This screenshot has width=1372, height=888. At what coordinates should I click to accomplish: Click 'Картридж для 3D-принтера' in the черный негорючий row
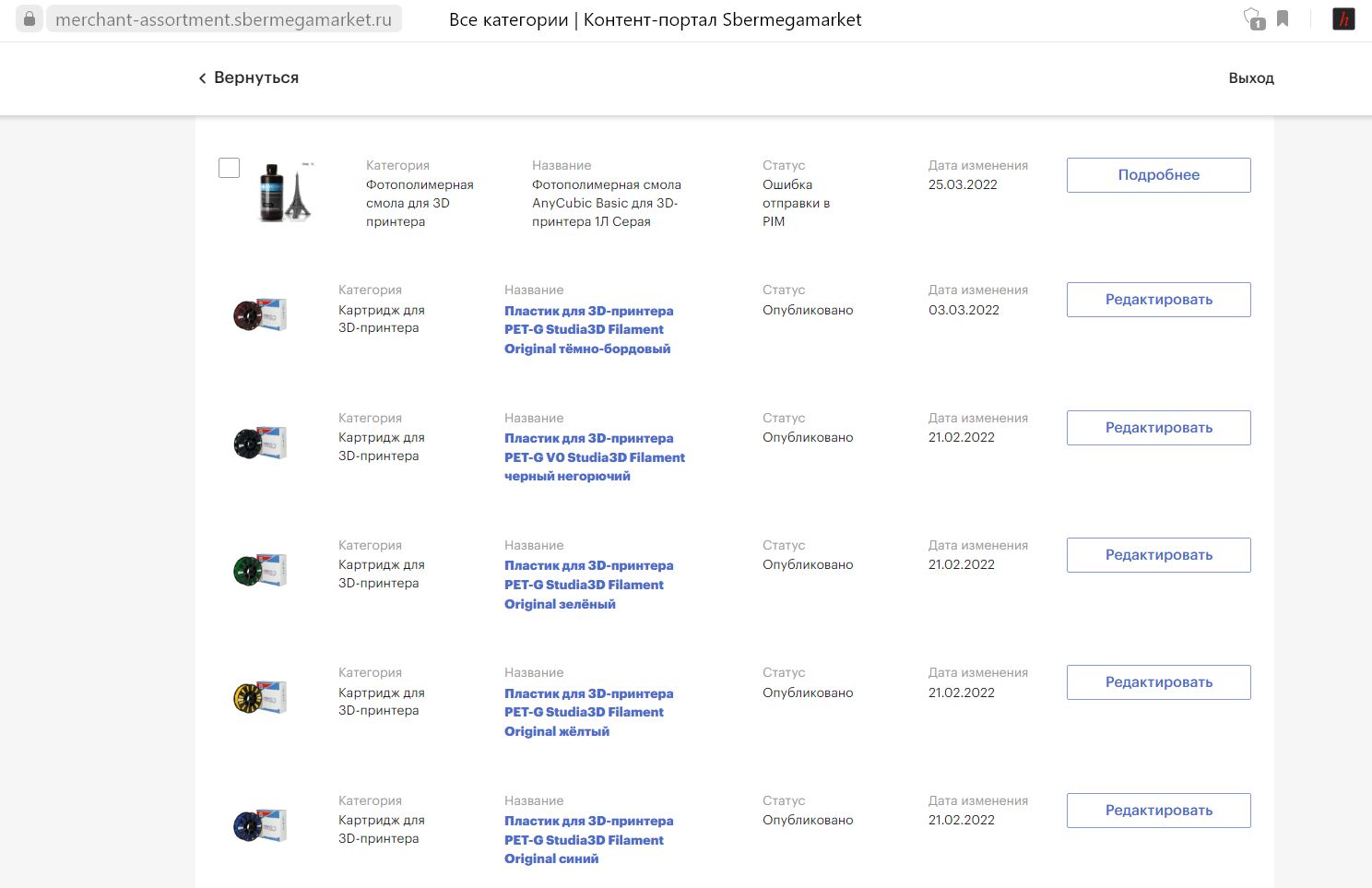pos(382,446)
